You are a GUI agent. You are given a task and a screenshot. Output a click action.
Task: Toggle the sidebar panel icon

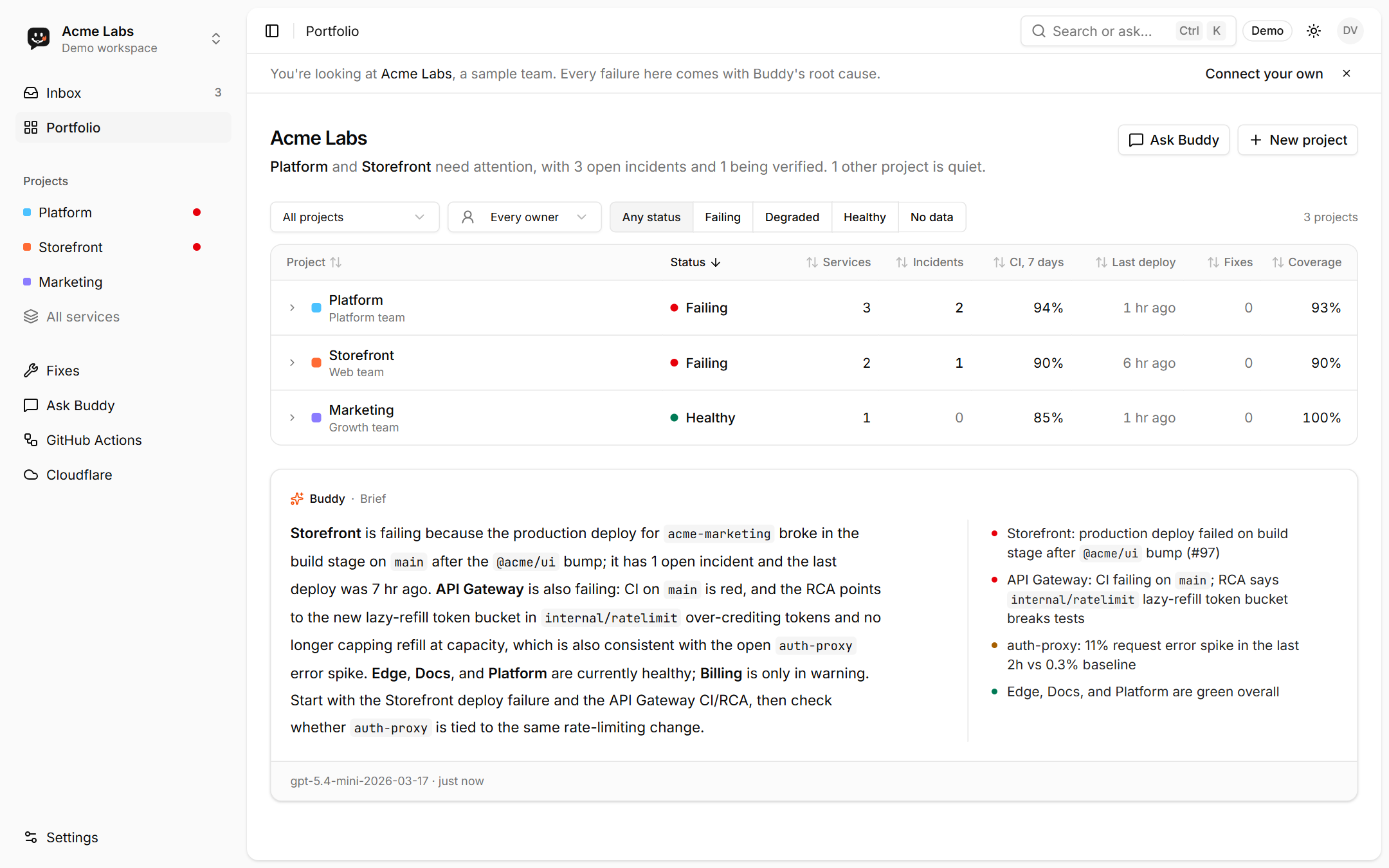click(272, 31)
